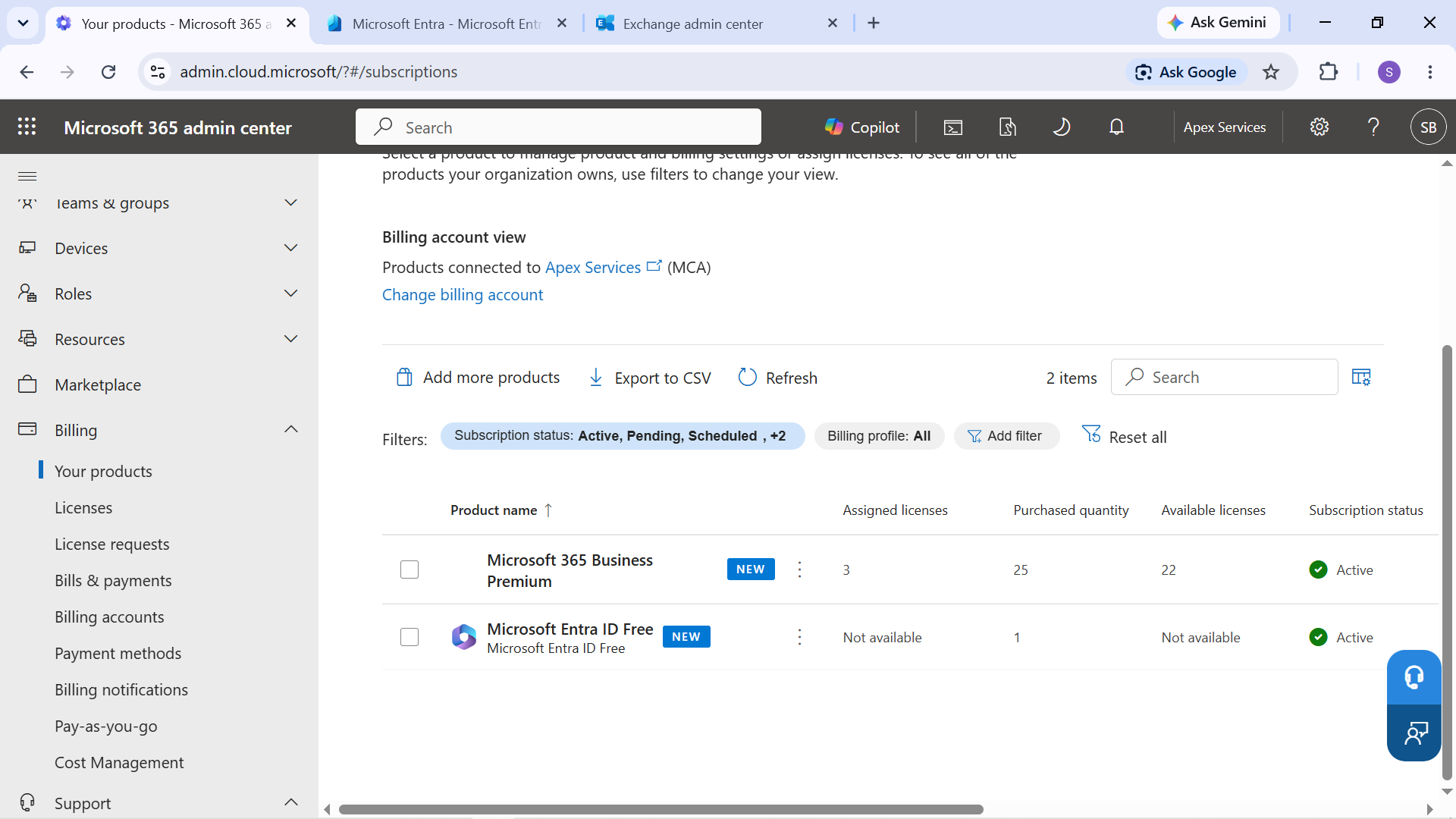The height and width of the screenshot is (819, 1456).
Task: Open Billing notifications menu item
Action: pyautogui.click(x=121, y=689)
